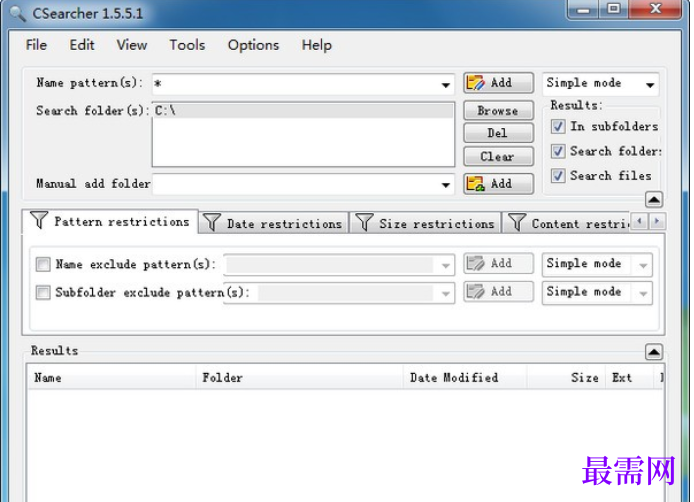Open the Manual add folder dropdown
Viewport: 694px width, 502px height.
pos(446,185)
